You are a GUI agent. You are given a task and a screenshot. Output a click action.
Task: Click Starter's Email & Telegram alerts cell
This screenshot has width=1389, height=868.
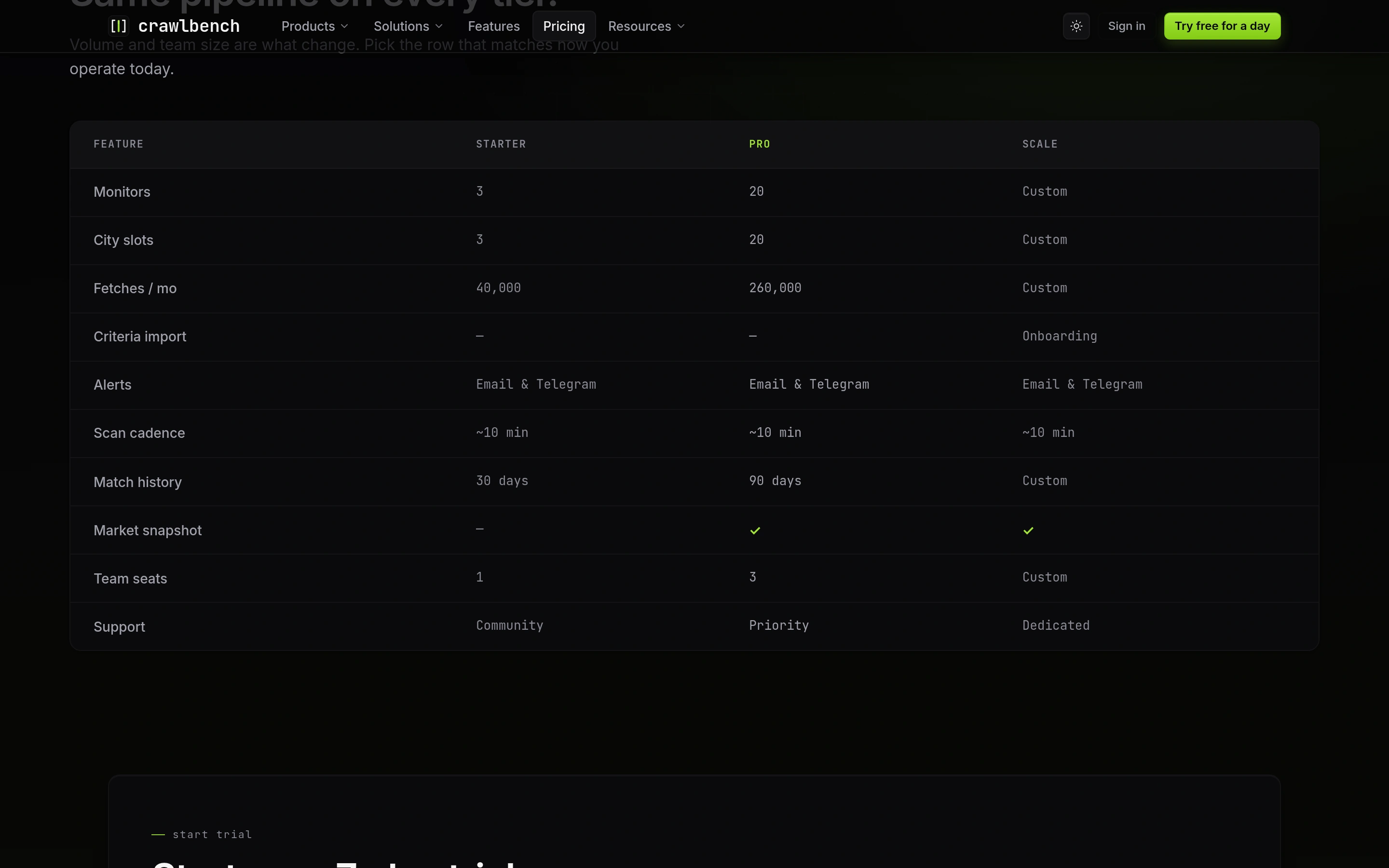click(x=536, y=384)
